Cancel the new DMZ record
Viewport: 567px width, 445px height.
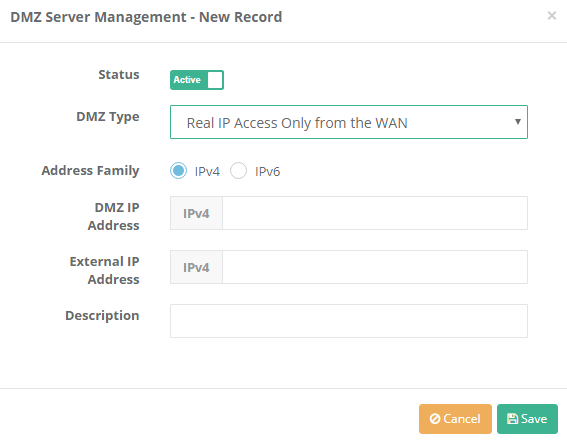pos(455,419)
